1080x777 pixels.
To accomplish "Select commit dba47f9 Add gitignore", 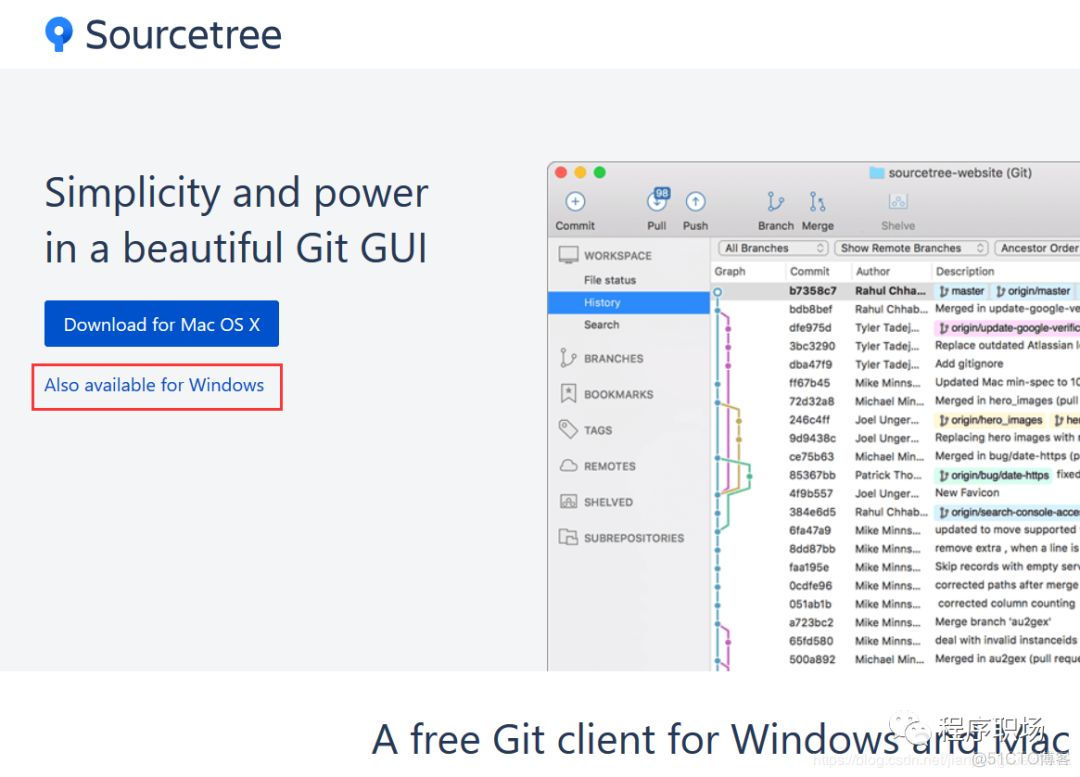I will (895, 364).
